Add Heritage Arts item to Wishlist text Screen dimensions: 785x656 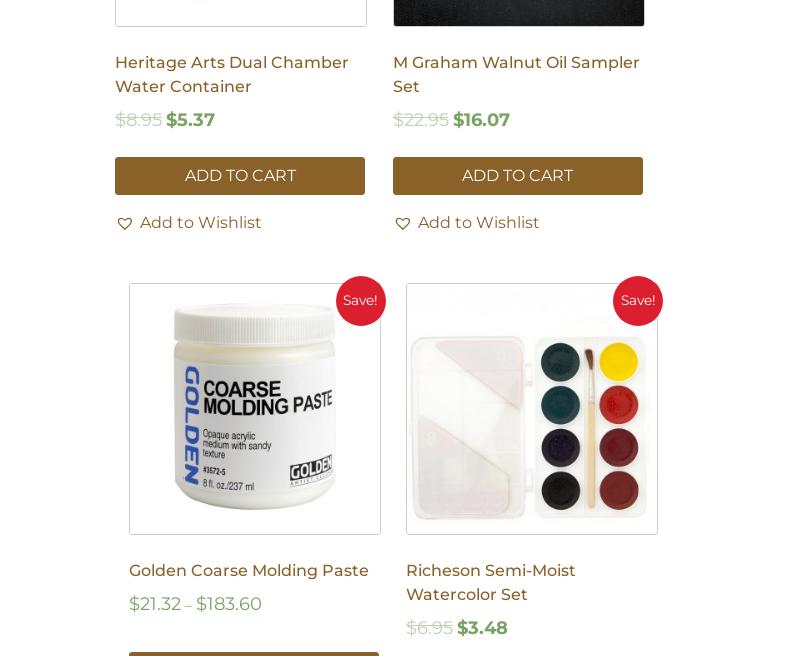pos(200,222)
